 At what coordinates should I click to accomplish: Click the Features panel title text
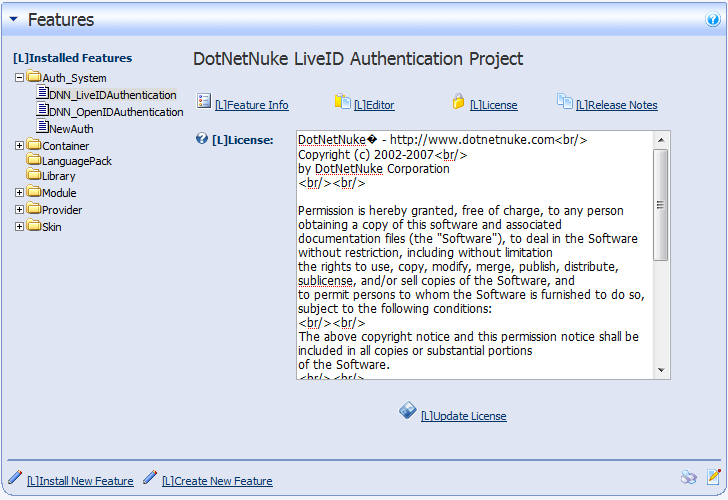pos(61,20)
